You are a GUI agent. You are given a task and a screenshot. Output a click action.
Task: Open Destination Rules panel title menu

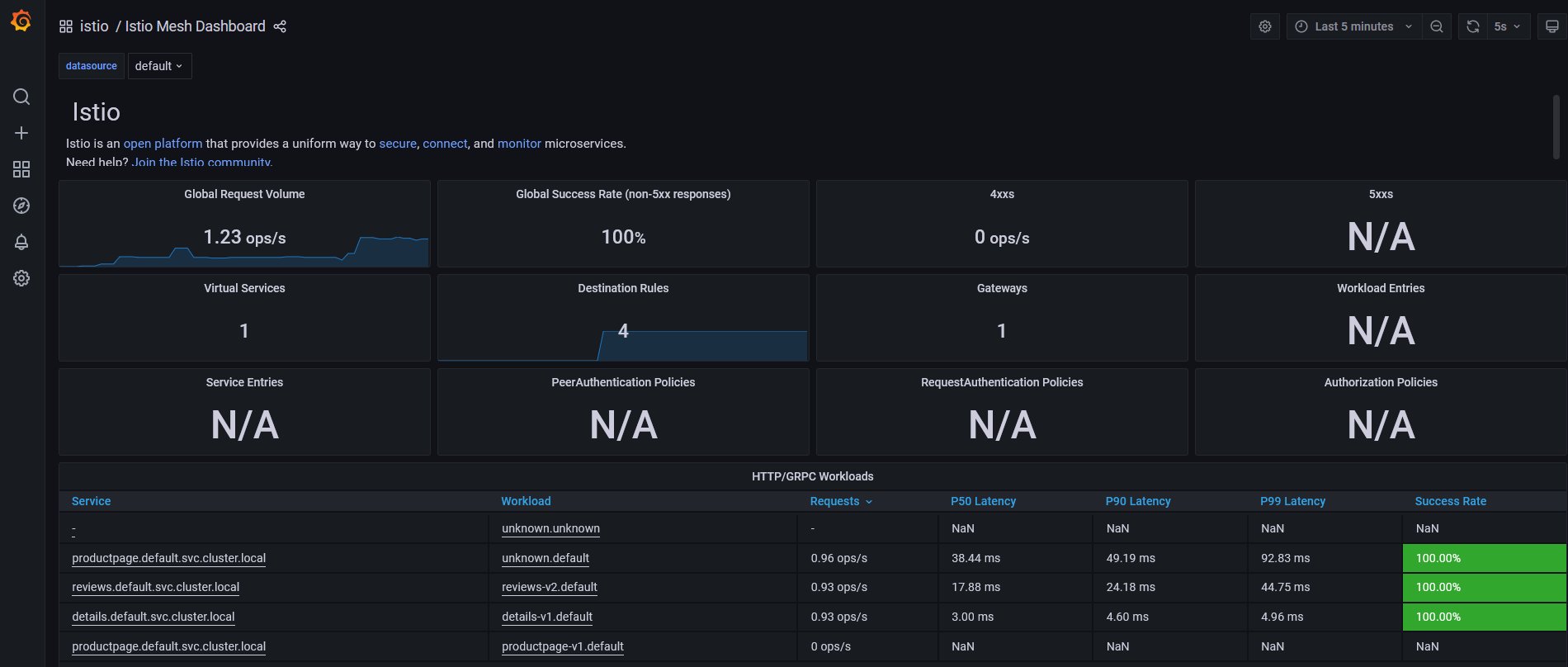tap(623, 288)
